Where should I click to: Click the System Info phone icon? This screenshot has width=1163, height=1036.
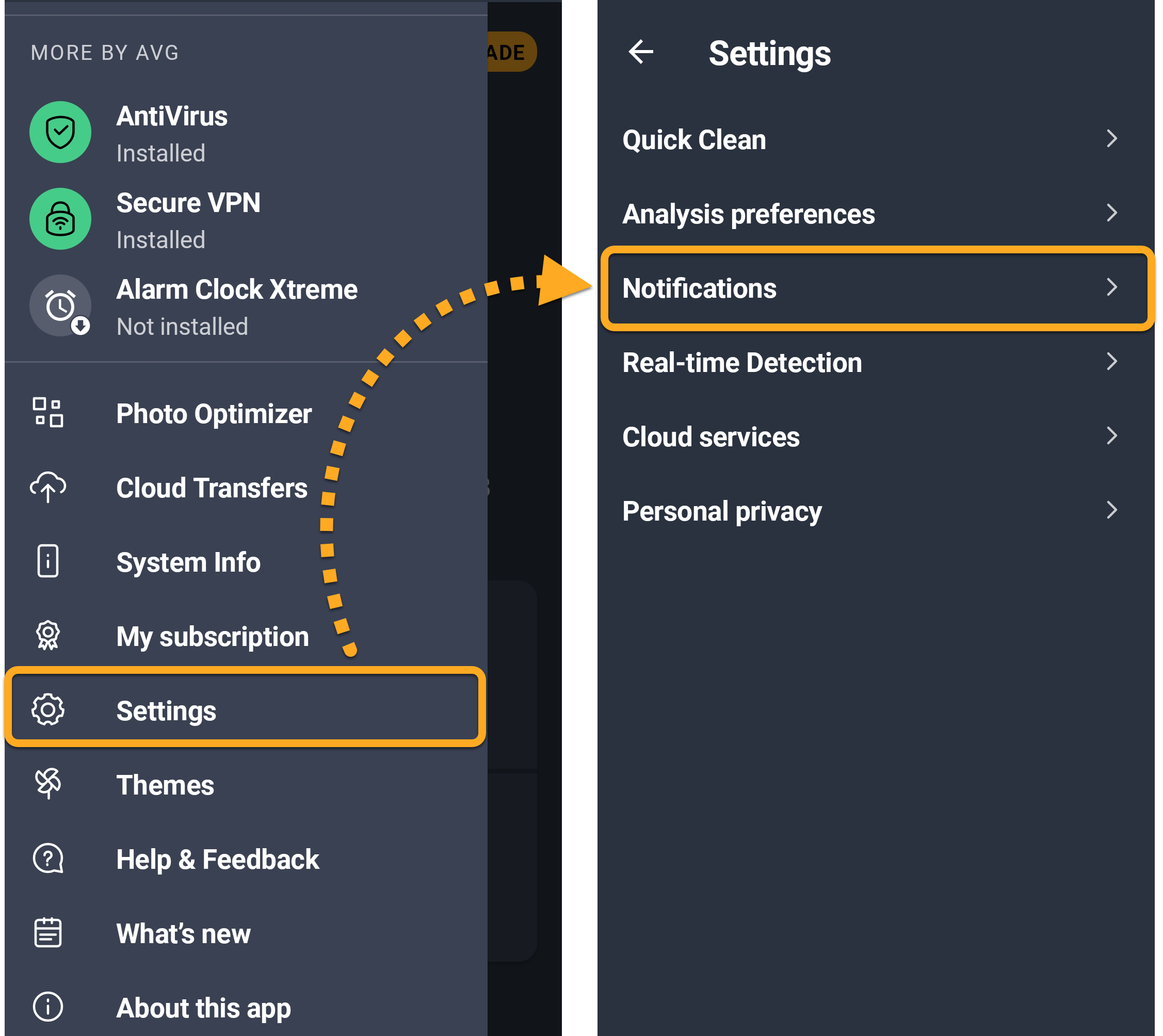[x=48, y=561]
